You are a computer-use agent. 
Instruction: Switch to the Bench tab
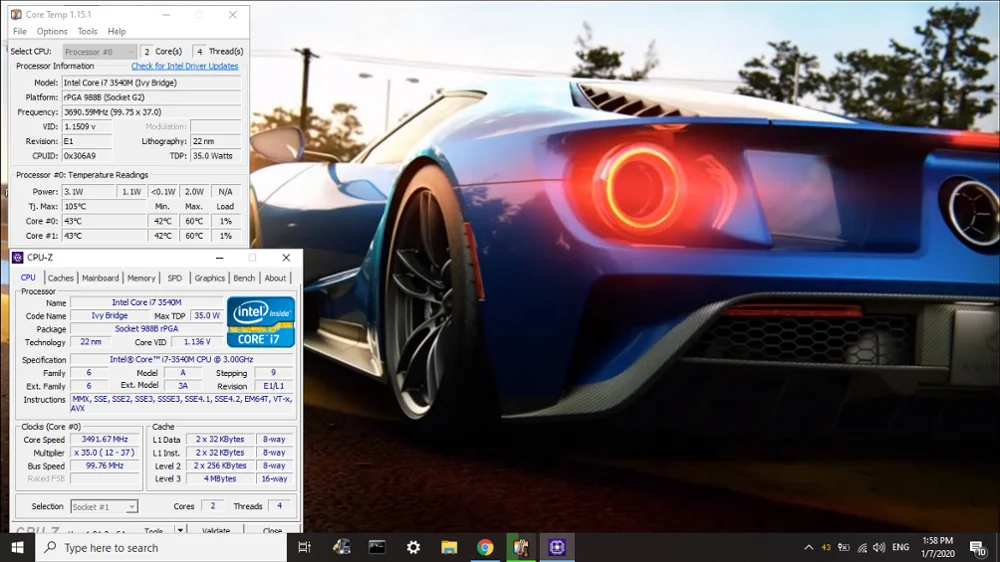(x=244, y=278)
